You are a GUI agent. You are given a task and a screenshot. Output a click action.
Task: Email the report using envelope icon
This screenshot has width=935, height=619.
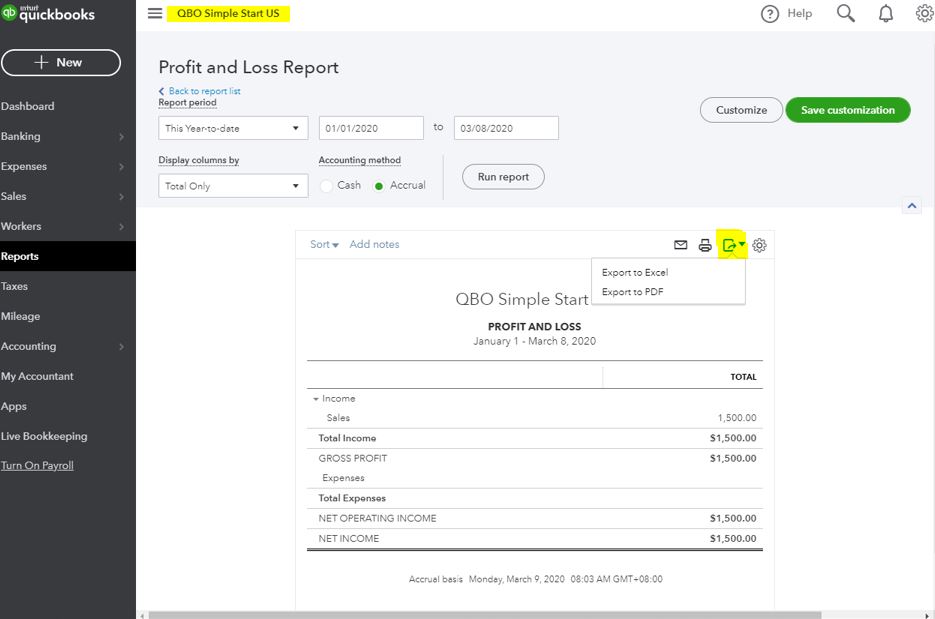pos(680,244)
